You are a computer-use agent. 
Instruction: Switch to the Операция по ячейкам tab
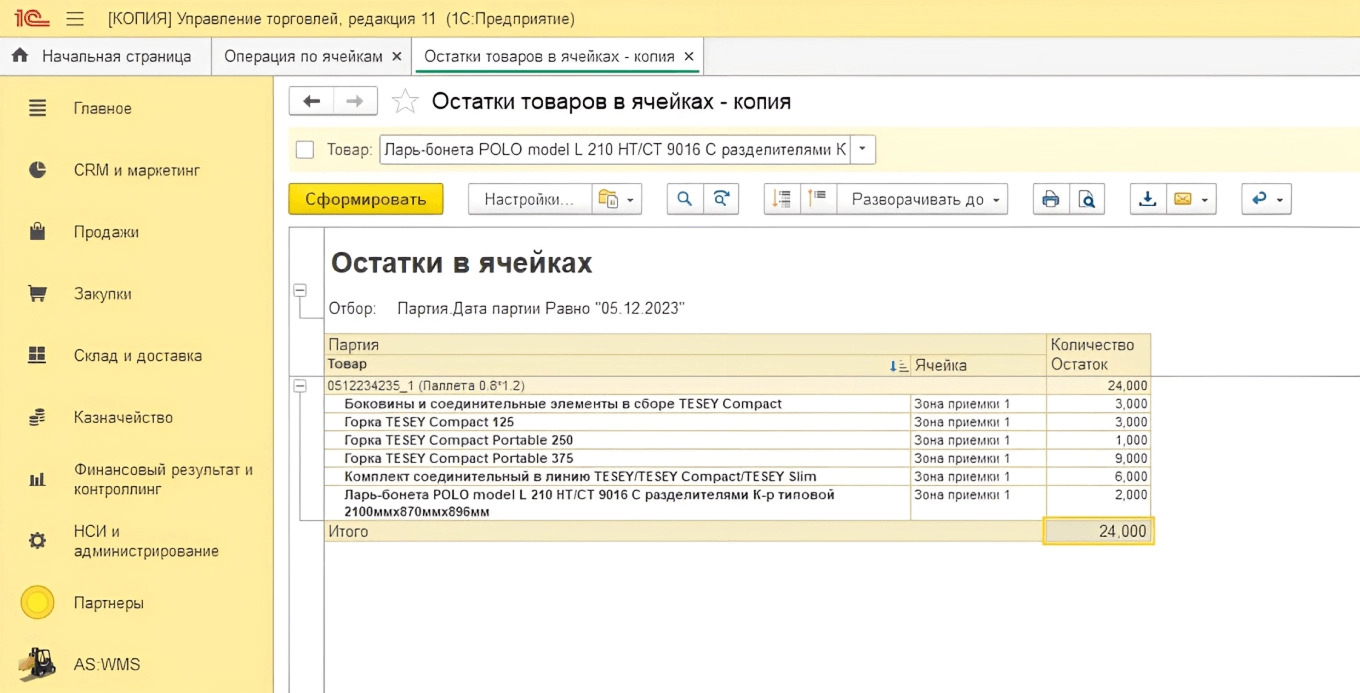[x=305, y=57]
